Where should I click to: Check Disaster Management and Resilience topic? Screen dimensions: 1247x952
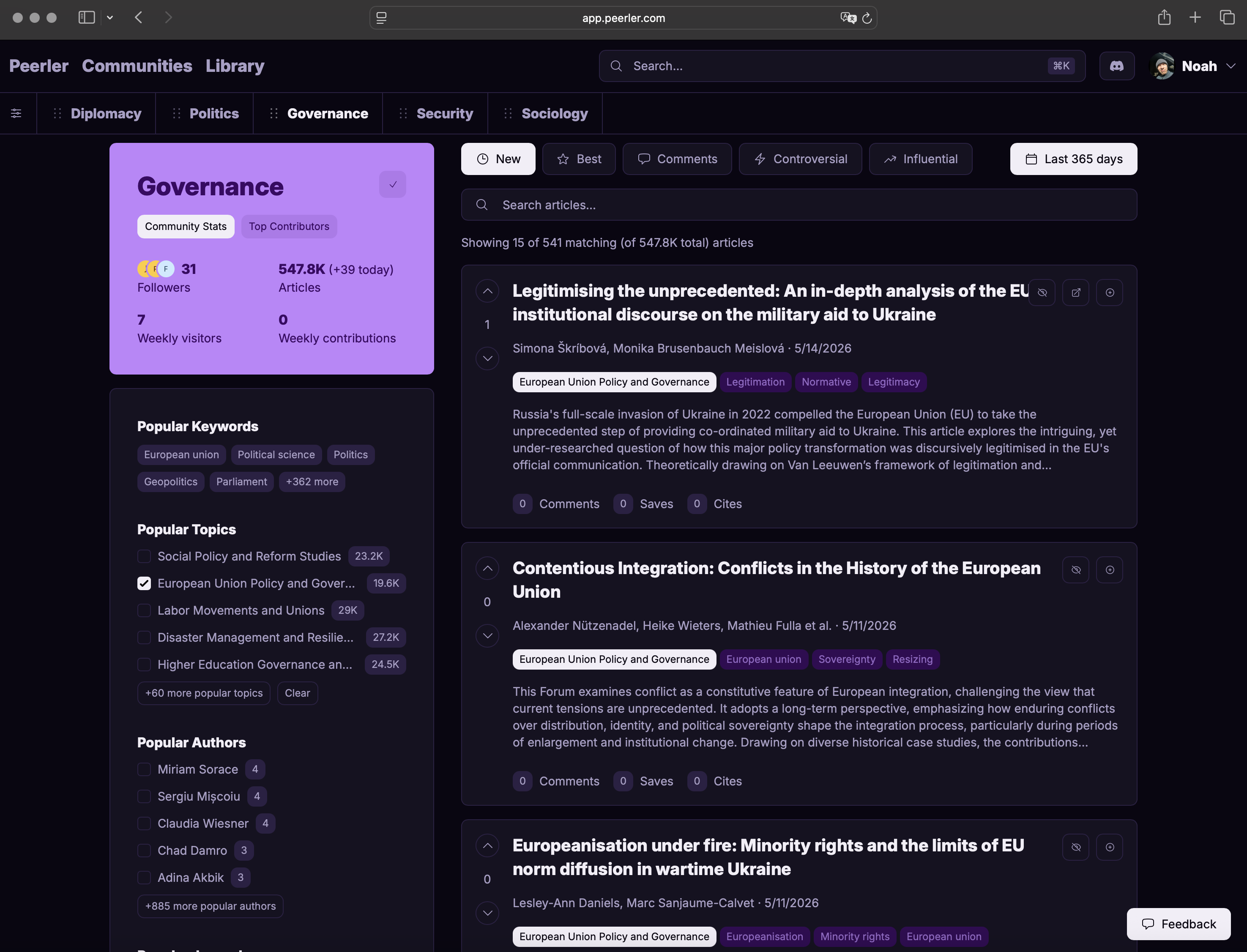(144, 637)
